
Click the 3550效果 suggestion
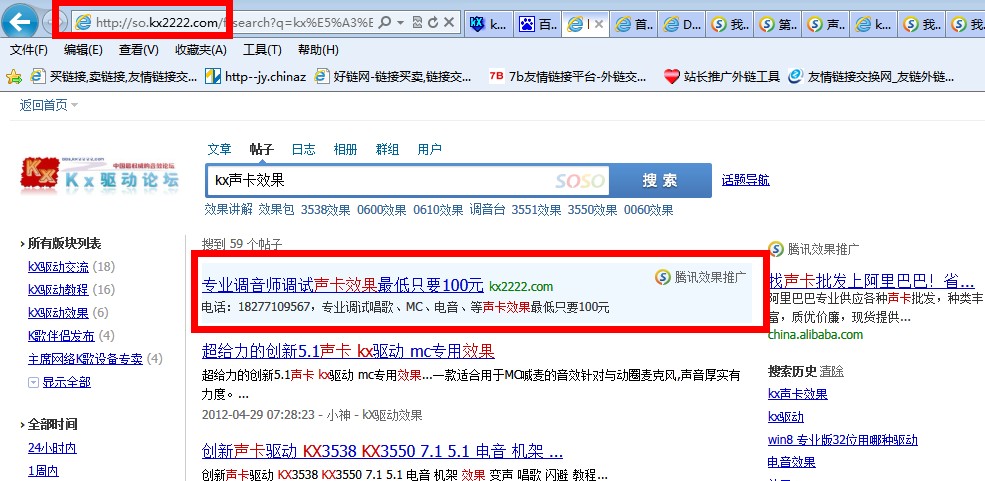pyautogui.click(x=592, y=210)
